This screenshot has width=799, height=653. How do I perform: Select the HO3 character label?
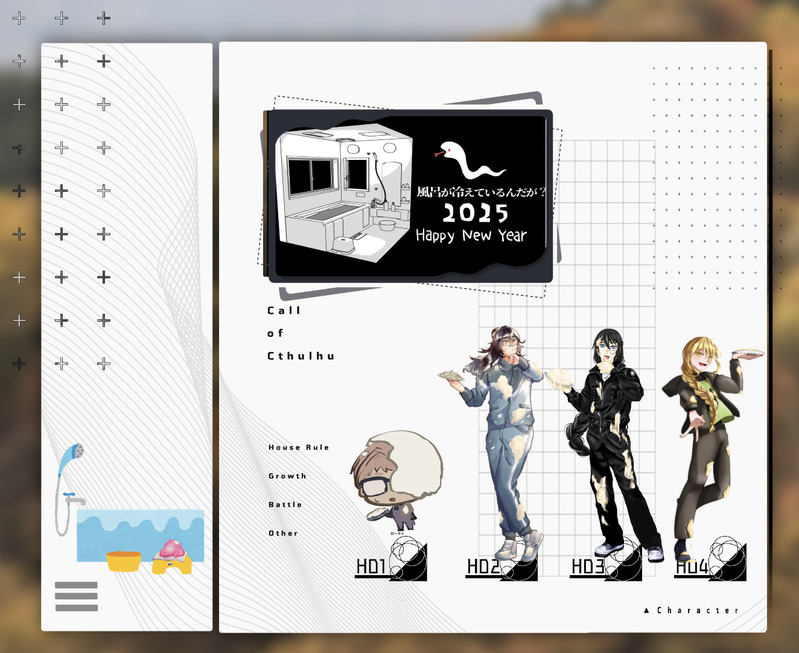click(606, 562)
